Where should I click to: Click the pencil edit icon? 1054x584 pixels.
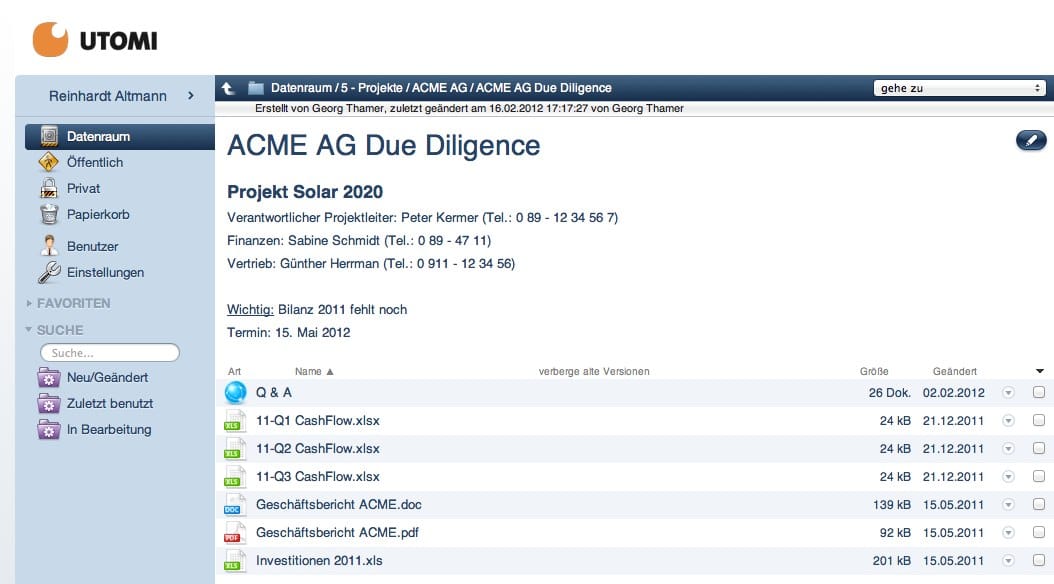coord(1030,141)
